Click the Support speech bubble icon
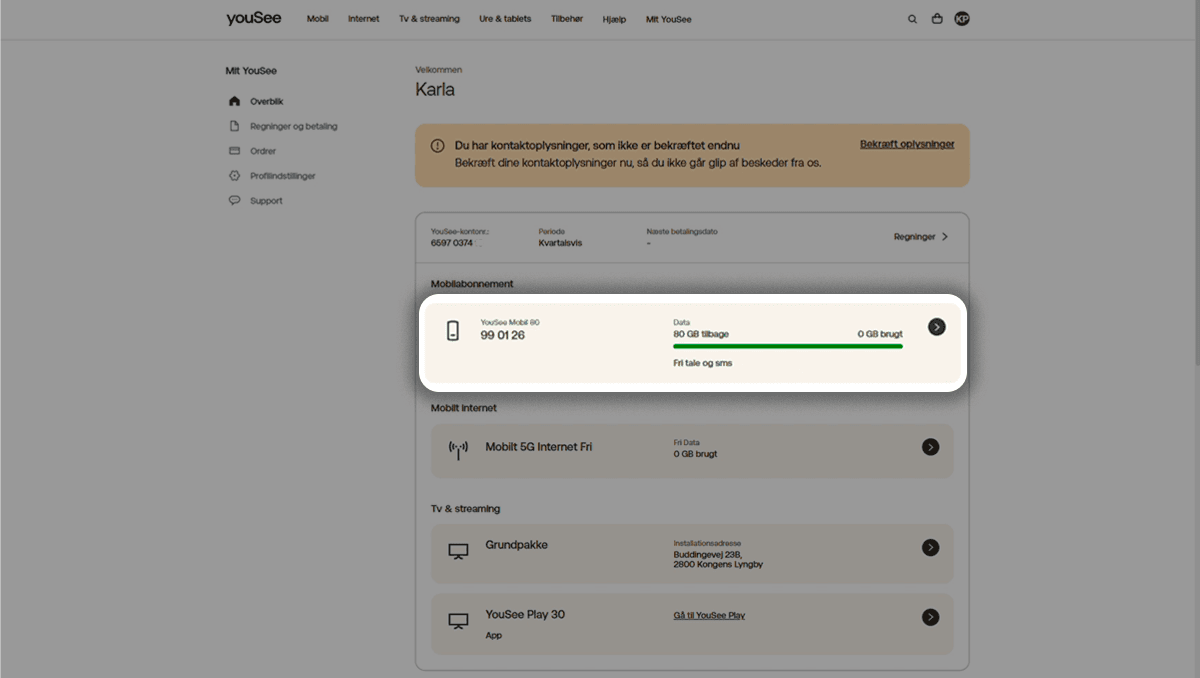 click(x=234, y=200)
